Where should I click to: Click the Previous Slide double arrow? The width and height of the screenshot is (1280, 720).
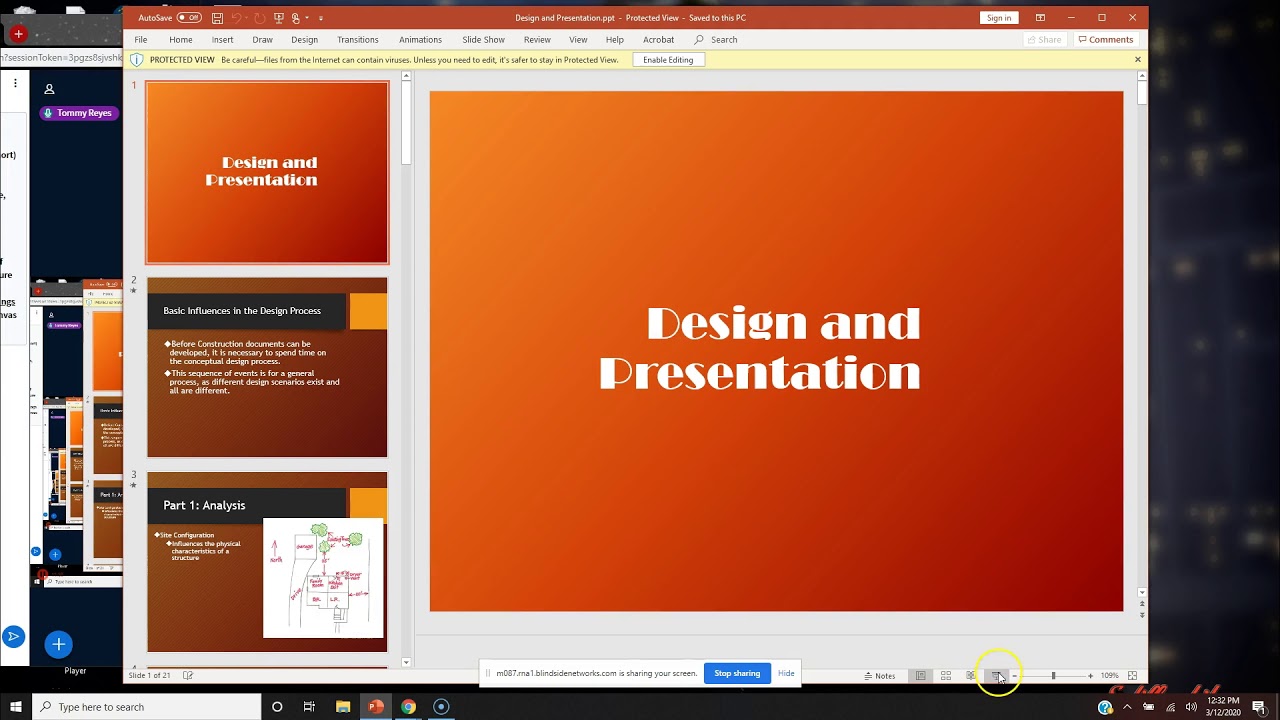pyautogui.click(x=1142, y=603)
